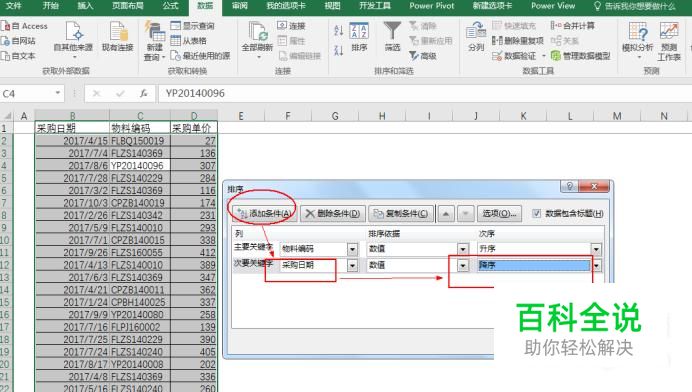Expand primary key order dropdown 升序
The image size is (692, 392).
[x=596, y=249]
